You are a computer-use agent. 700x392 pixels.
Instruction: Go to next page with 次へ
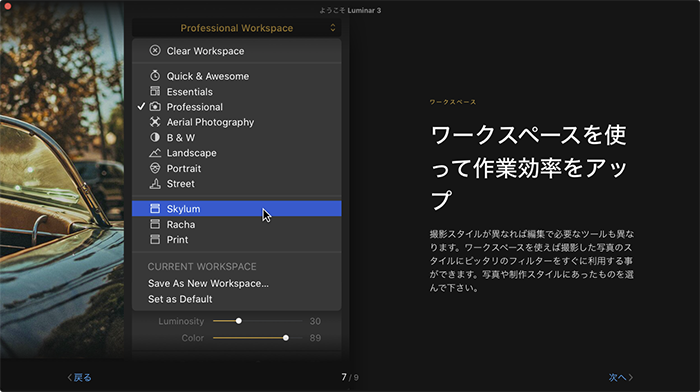coord(621,378)
